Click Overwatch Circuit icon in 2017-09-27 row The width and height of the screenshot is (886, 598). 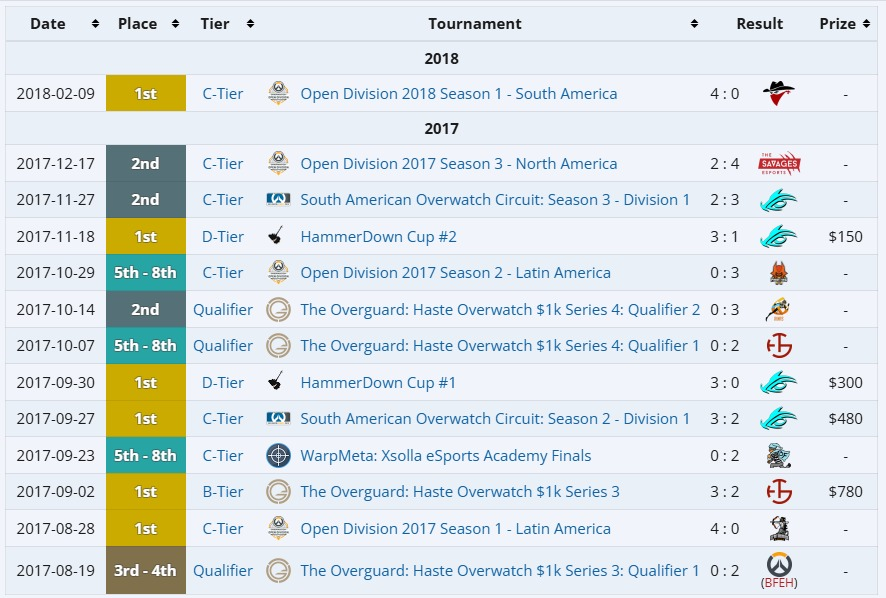pyautogui.click(x=278, y=418)
